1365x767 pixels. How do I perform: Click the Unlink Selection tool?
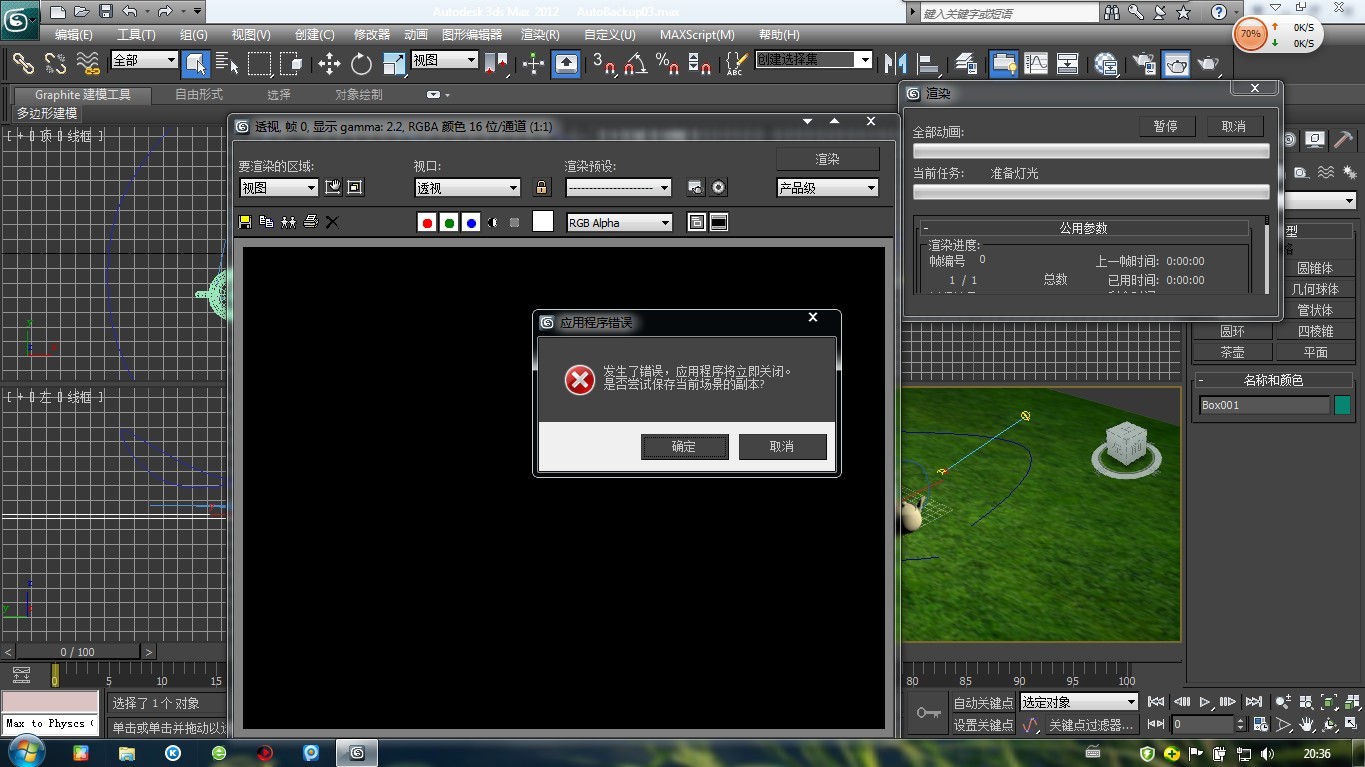click(56, 64)
